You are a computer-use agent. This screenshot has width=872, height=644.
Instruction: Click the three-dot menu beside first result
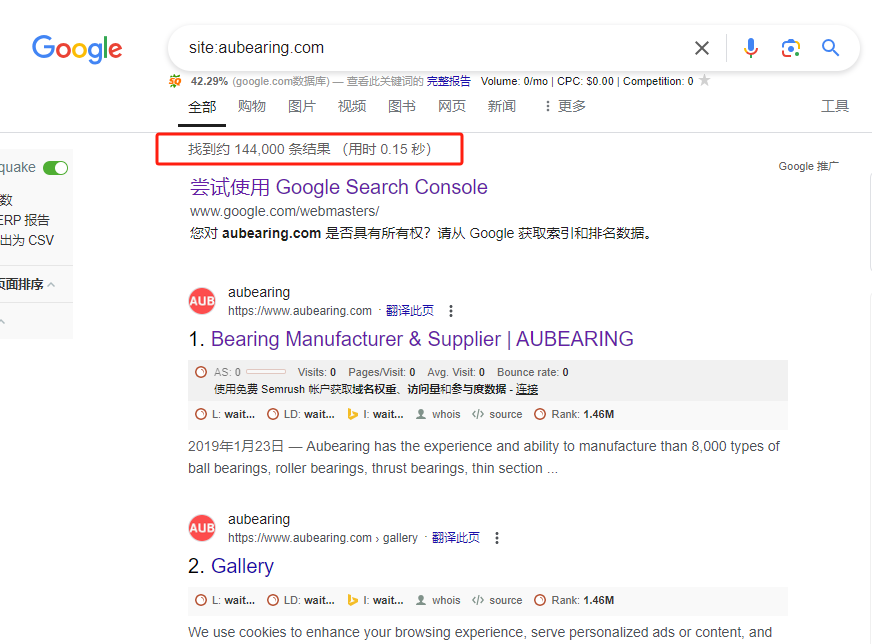452,310
